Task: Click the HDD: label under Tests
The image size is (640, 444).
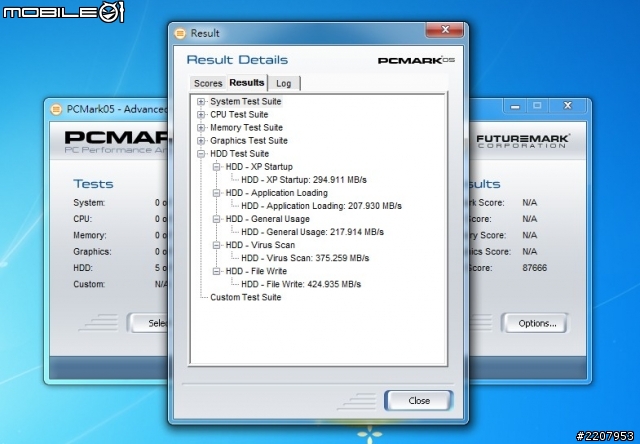Action: point(83,268)
